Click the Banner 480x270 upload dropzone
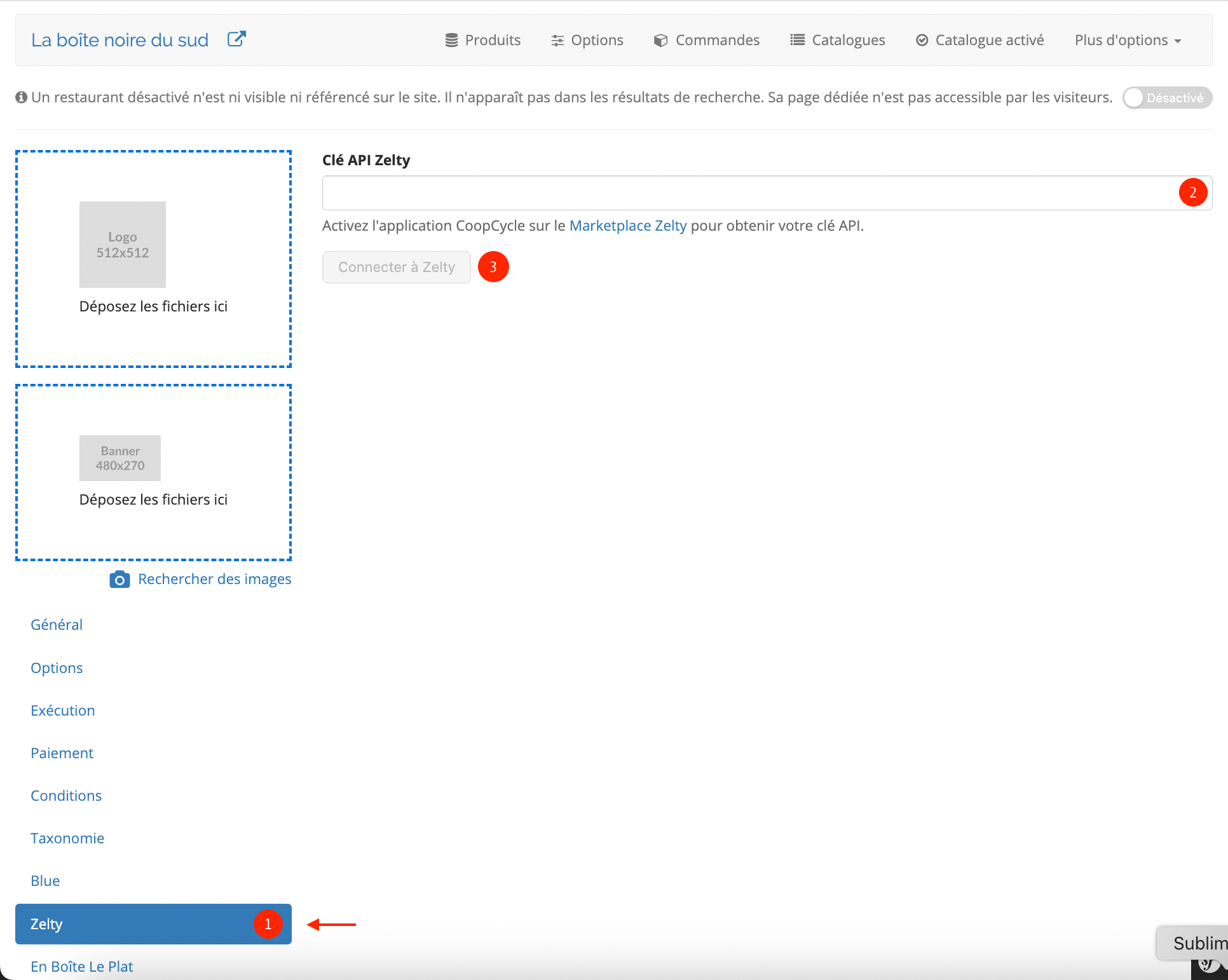This screenshot has width=1228, height=980. tap(153, 472)
